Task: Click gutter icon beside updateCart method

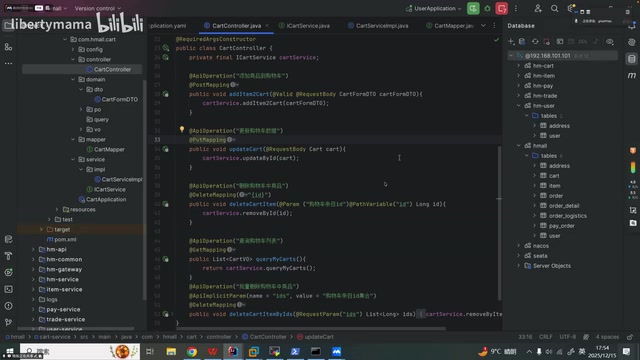Action: 165,149
